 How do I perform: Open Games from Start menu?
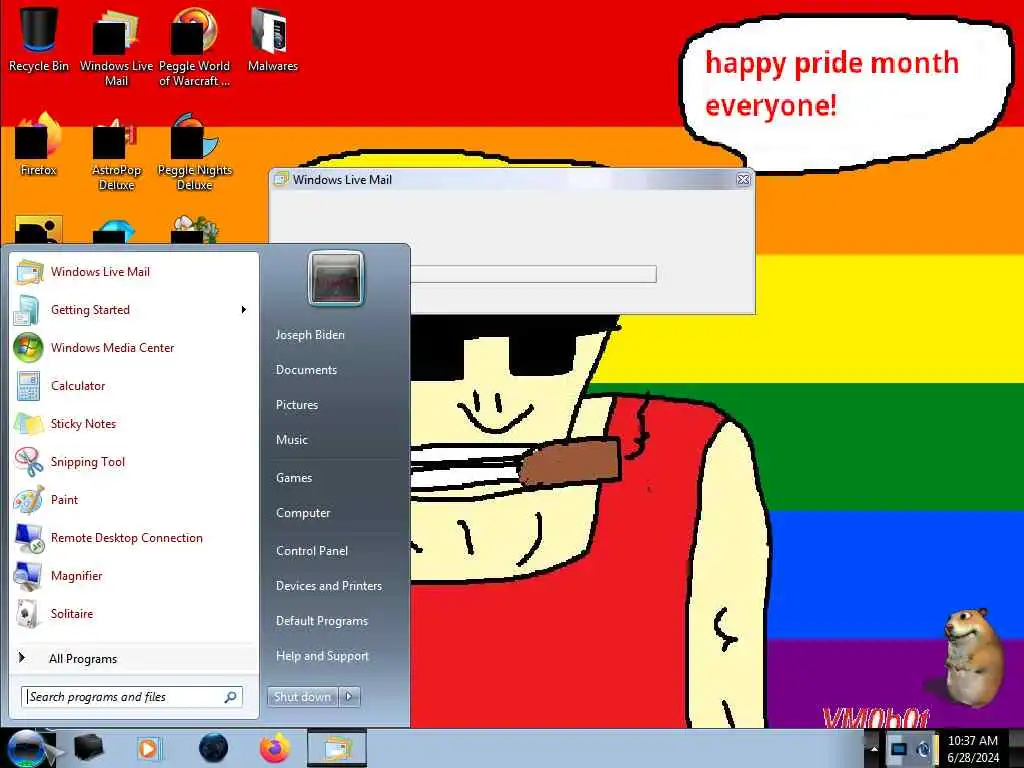294,478
